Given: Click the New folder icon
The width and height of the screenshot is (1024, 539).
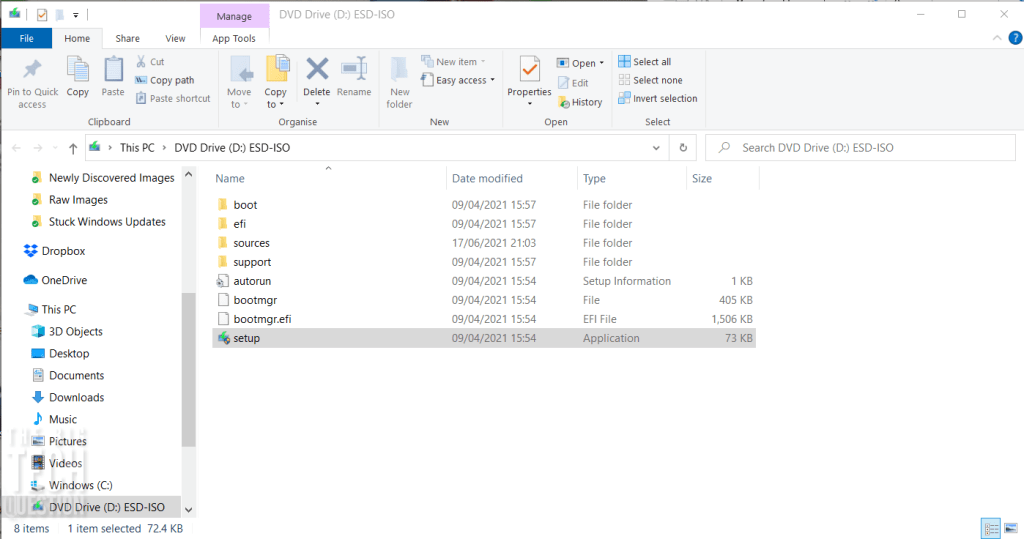Looking at the screenshot, I should [x=399, y=71].
